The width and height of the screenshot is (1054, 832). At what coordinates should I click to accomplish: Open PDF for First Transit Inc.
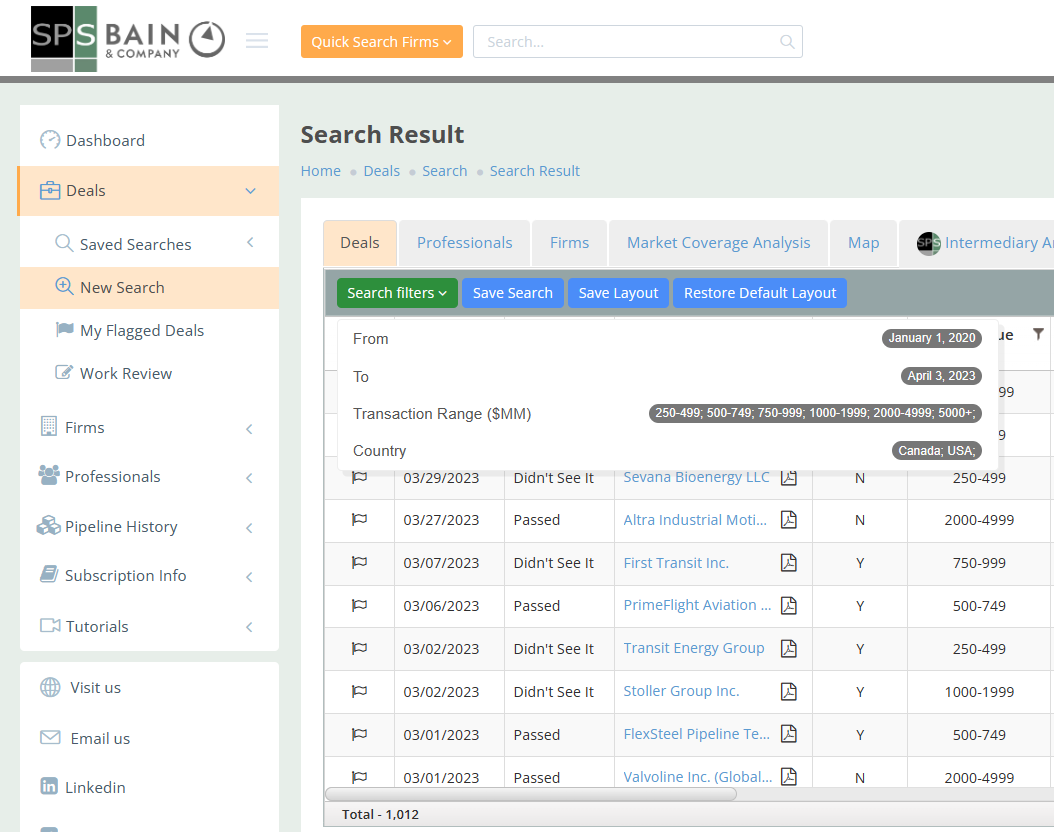tap(788, 563)
